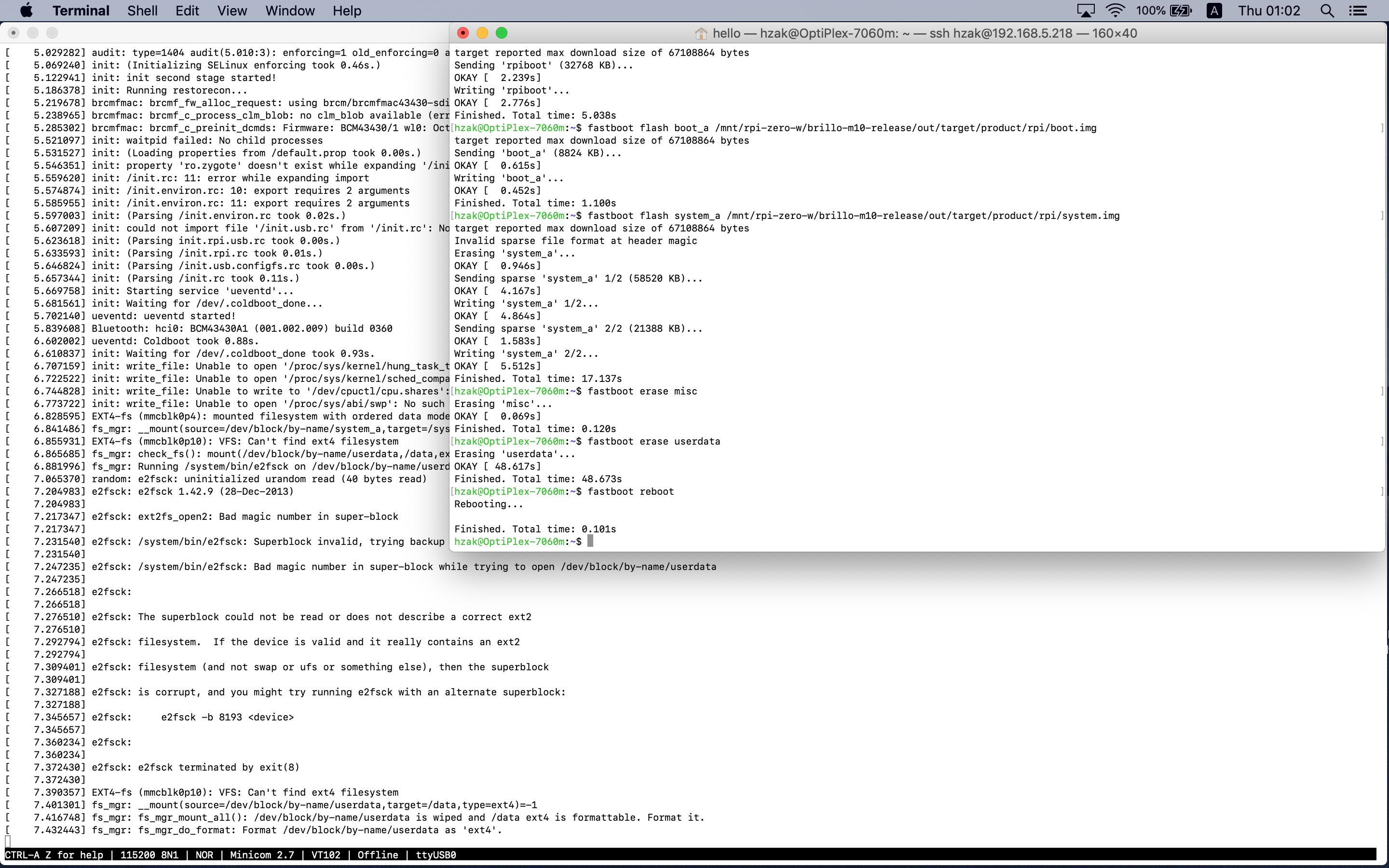Screen dimensions: 1389x868
Task: Open Notification Center list icon
Action: pos(1358,10)
